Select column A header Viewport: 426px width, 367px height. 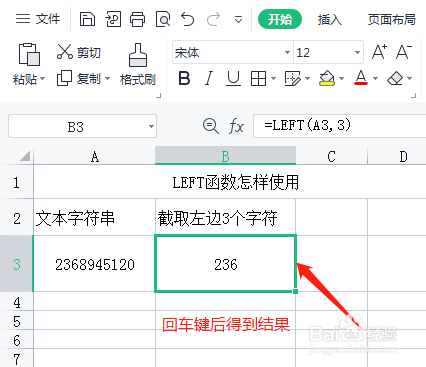[95, 156]
